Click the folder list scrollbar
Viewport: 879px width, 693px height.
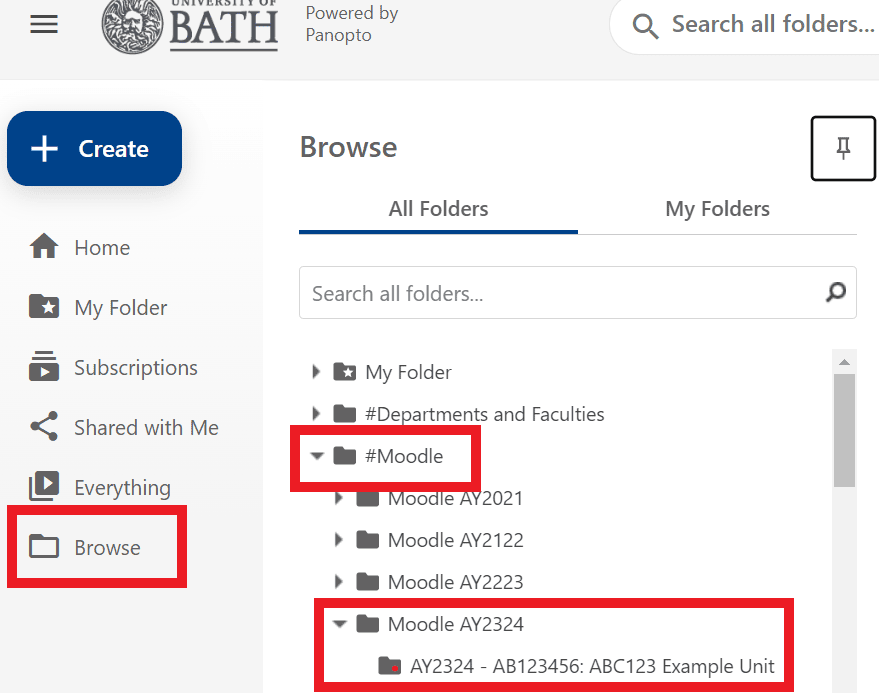[844, 430]
